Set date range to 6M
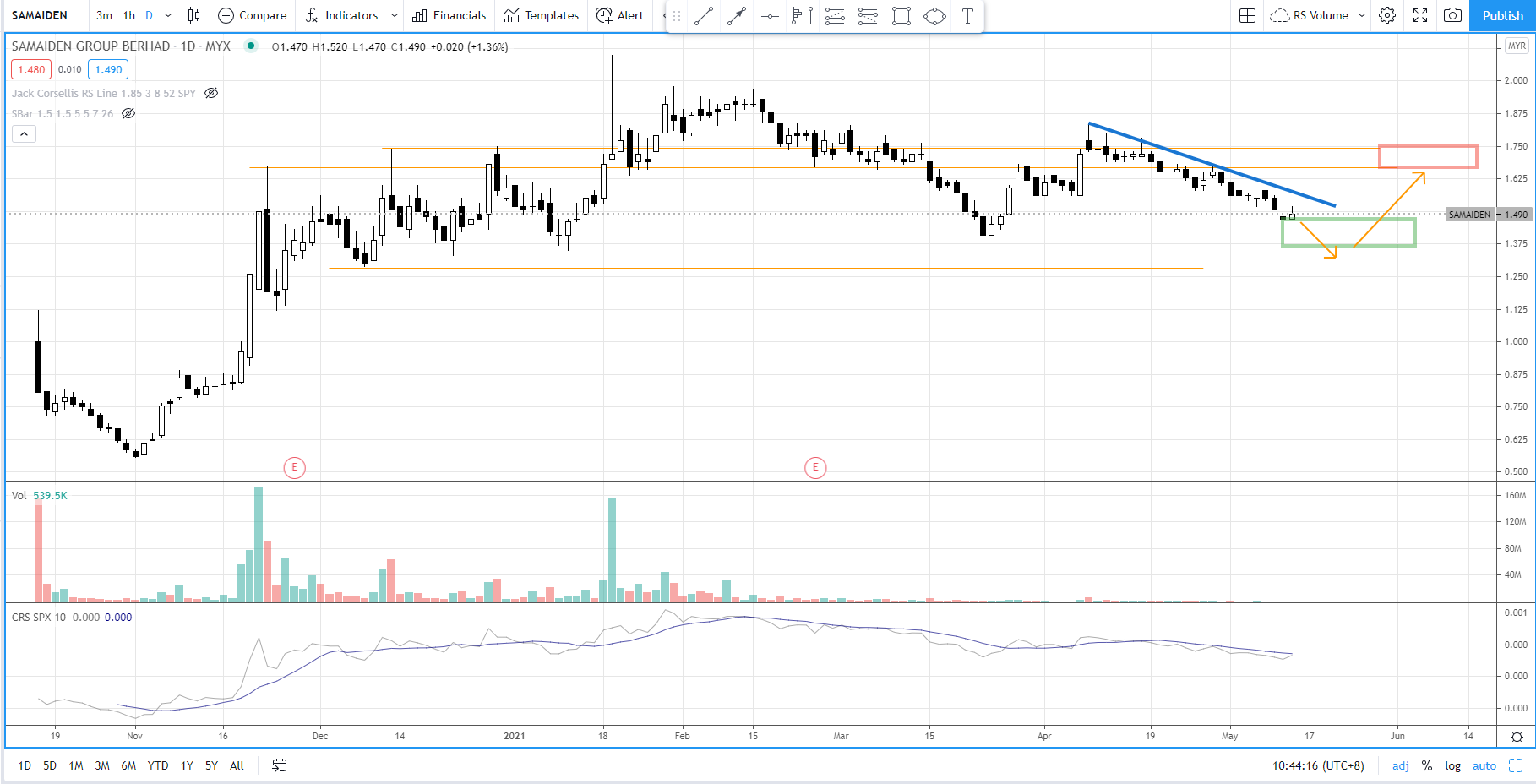This screenshot has height=784, width=1536. (x=128, y=765)
